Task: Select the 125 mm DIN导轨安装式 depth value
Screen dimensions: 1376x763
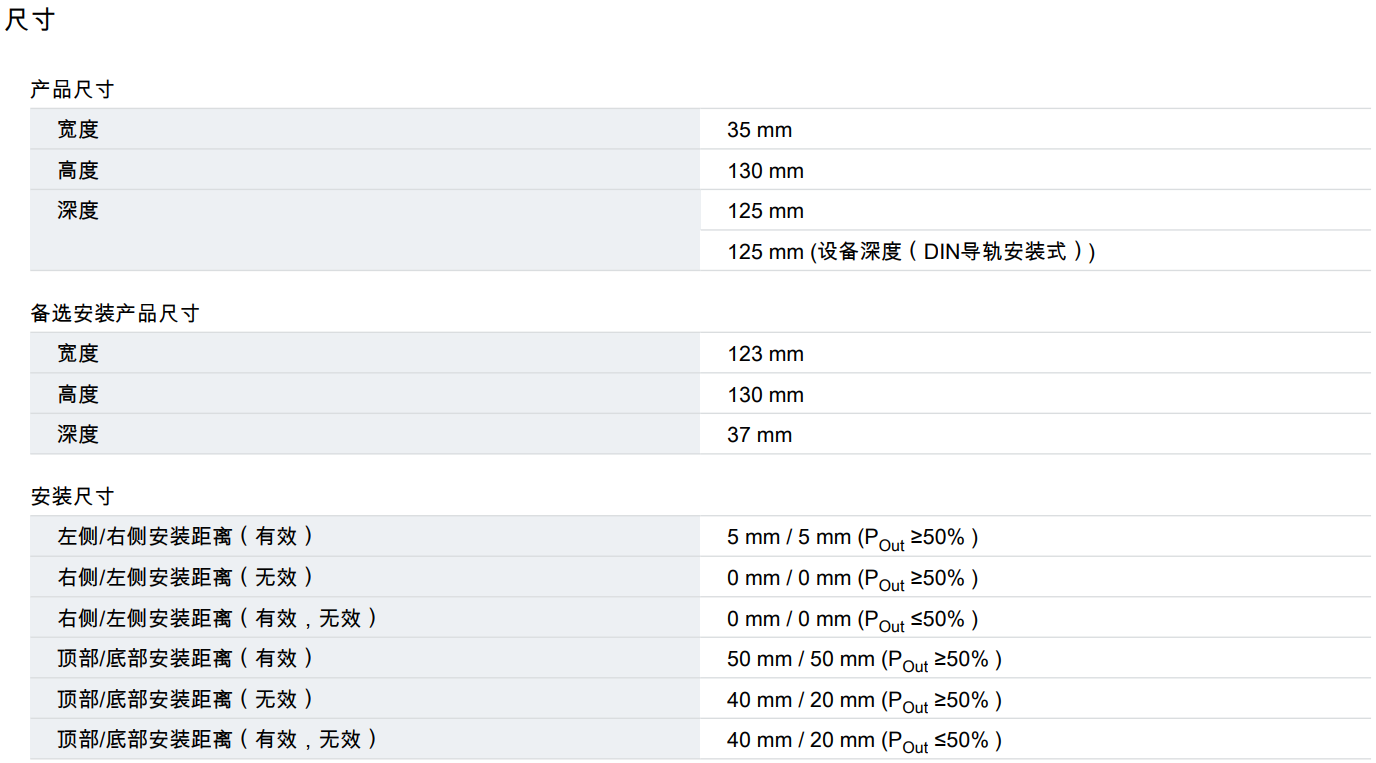Action: coord(911,252)
